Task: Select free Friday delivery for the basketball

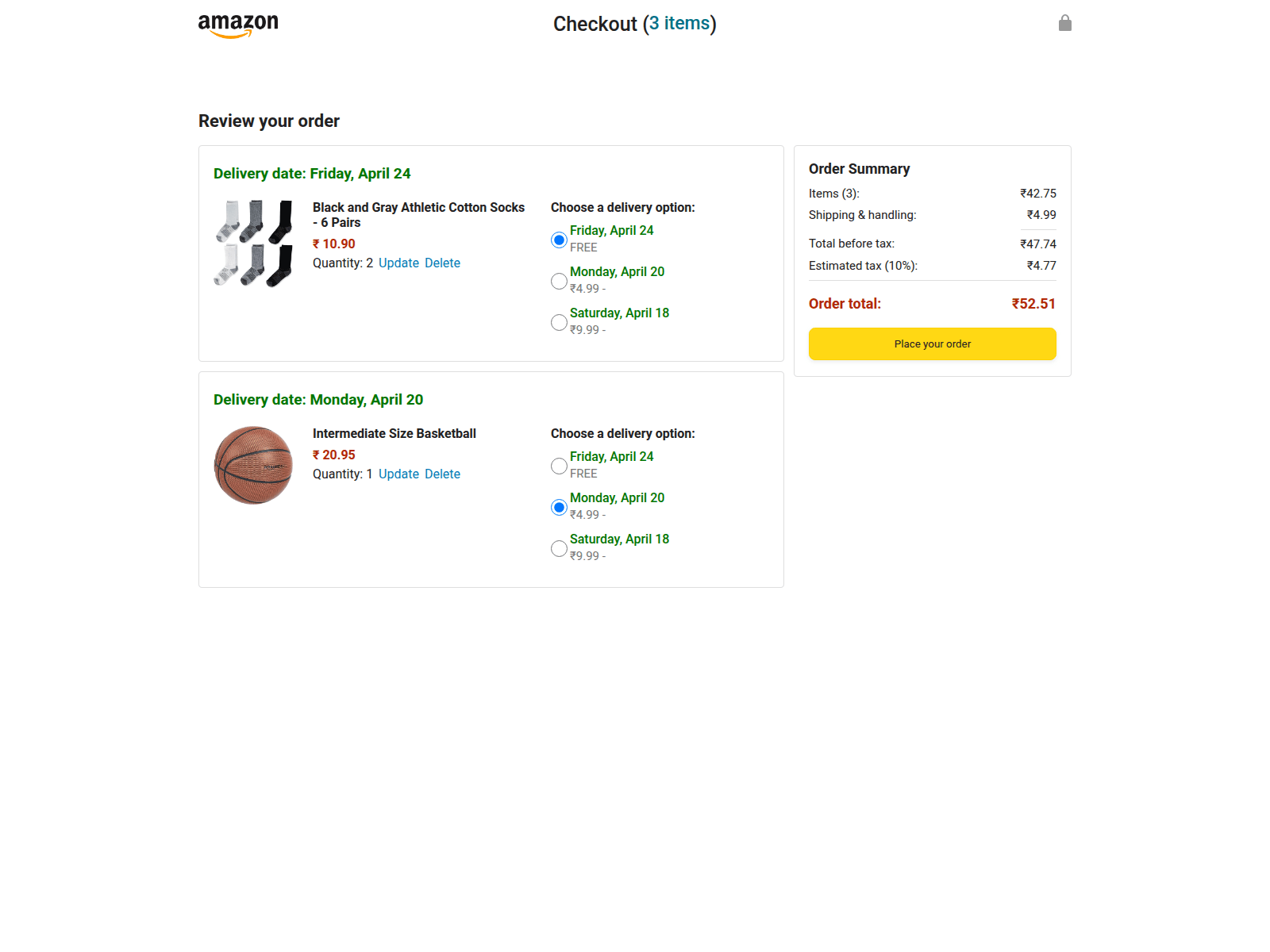Action: 559,466
